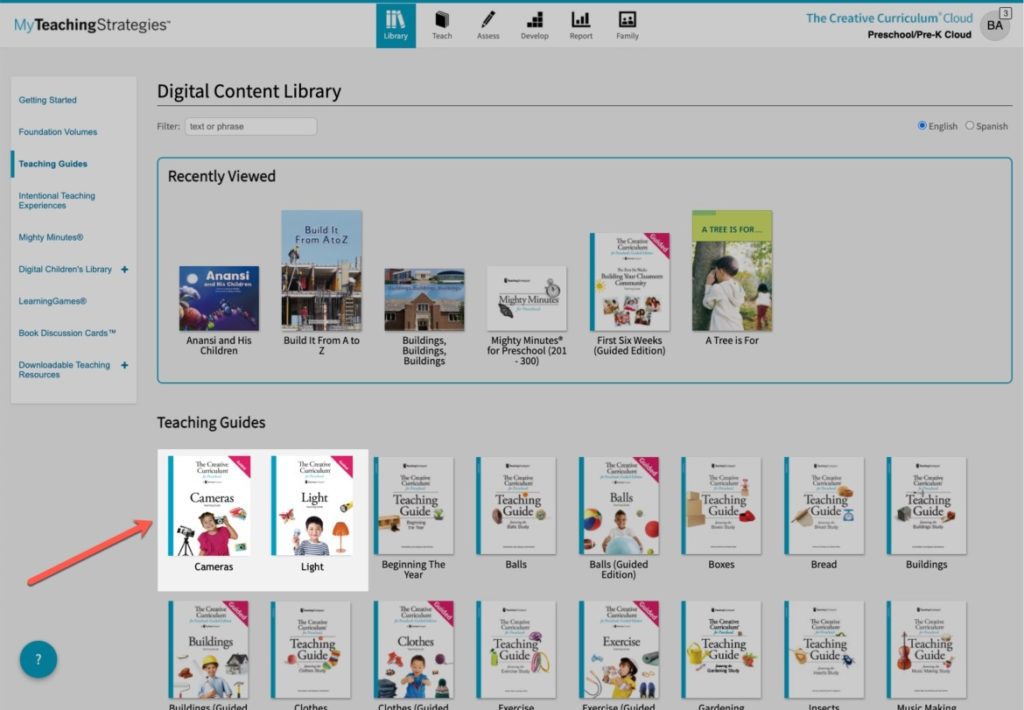Screen dimensions: 1024x710
Task: Click the Filter text or phrase field
Action: pyautogui.click(x=251, y=126)
